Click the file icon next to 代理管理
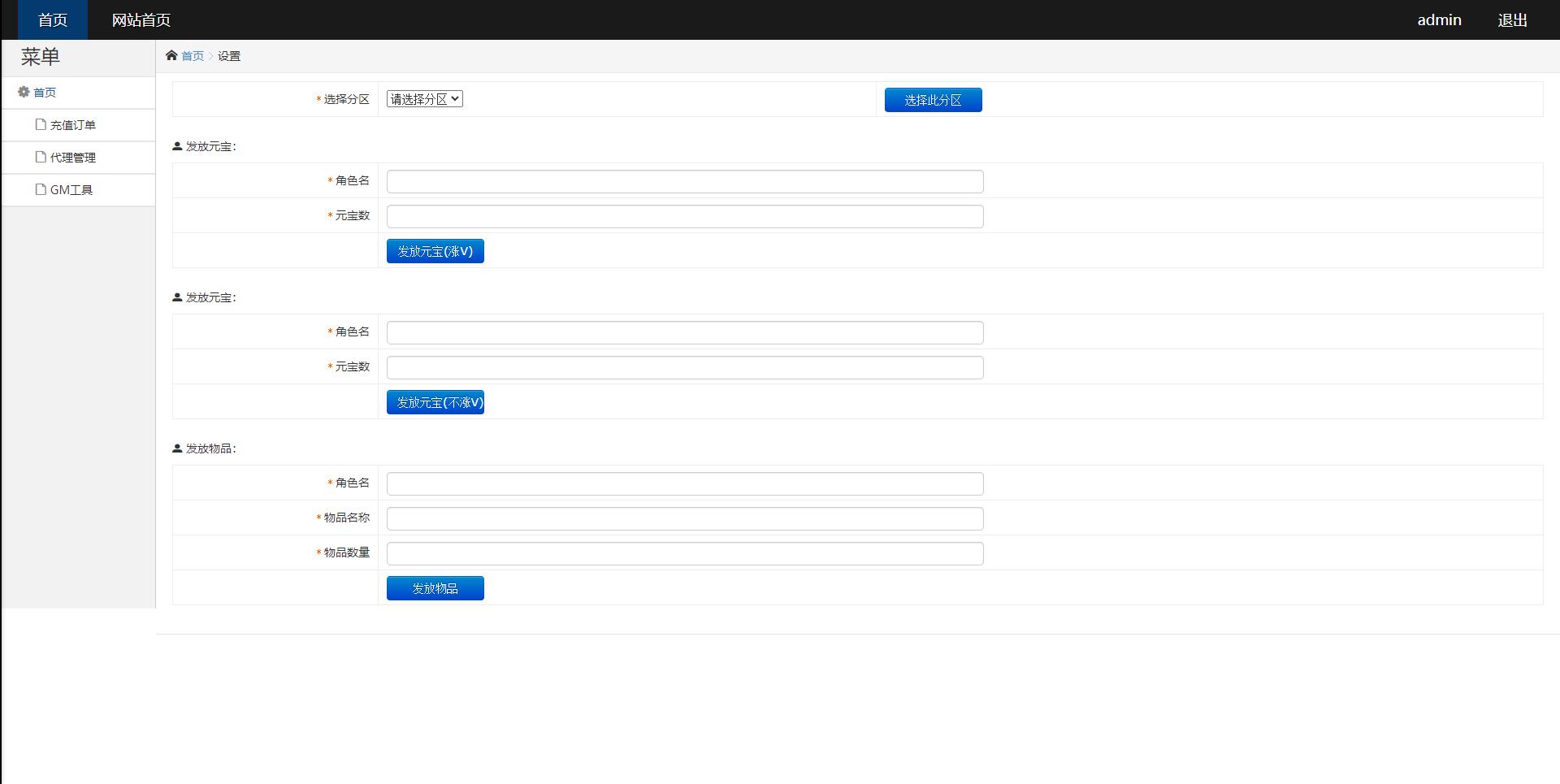 [x=41, y=157]
